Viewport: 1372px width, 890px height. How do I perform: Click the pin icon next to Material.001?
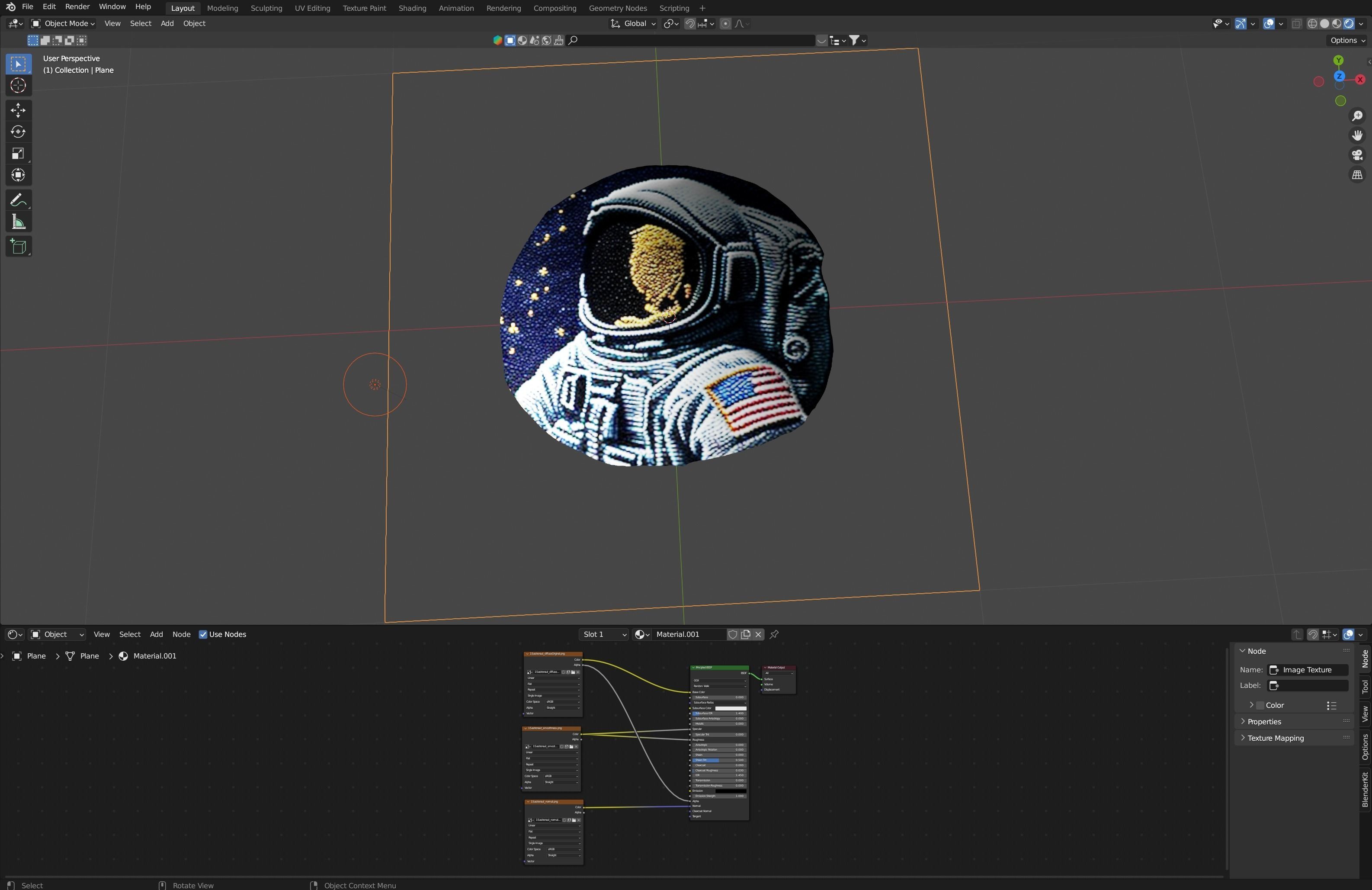pos(774,634)
